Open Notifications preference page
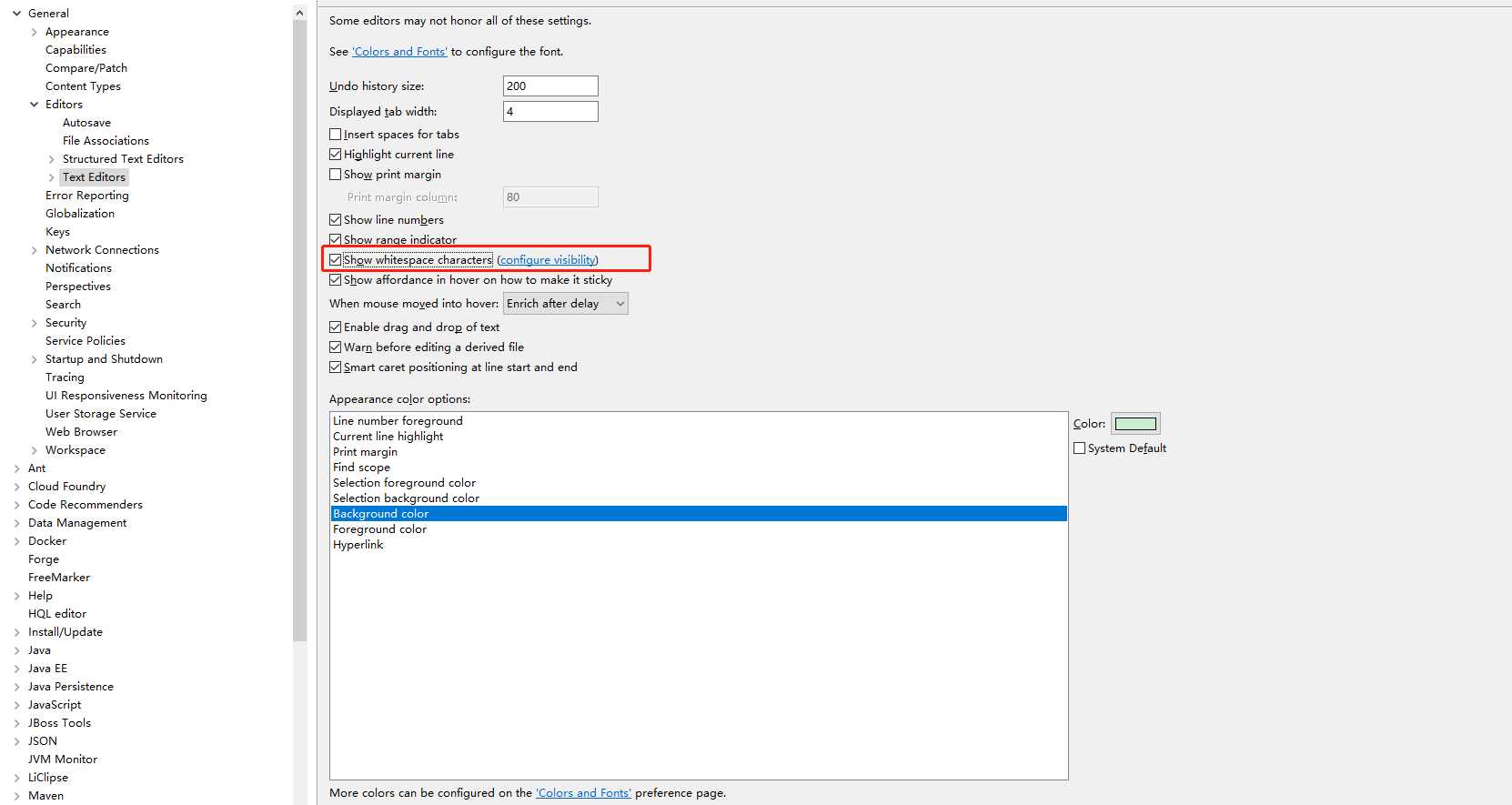 (x=78, y=268)
